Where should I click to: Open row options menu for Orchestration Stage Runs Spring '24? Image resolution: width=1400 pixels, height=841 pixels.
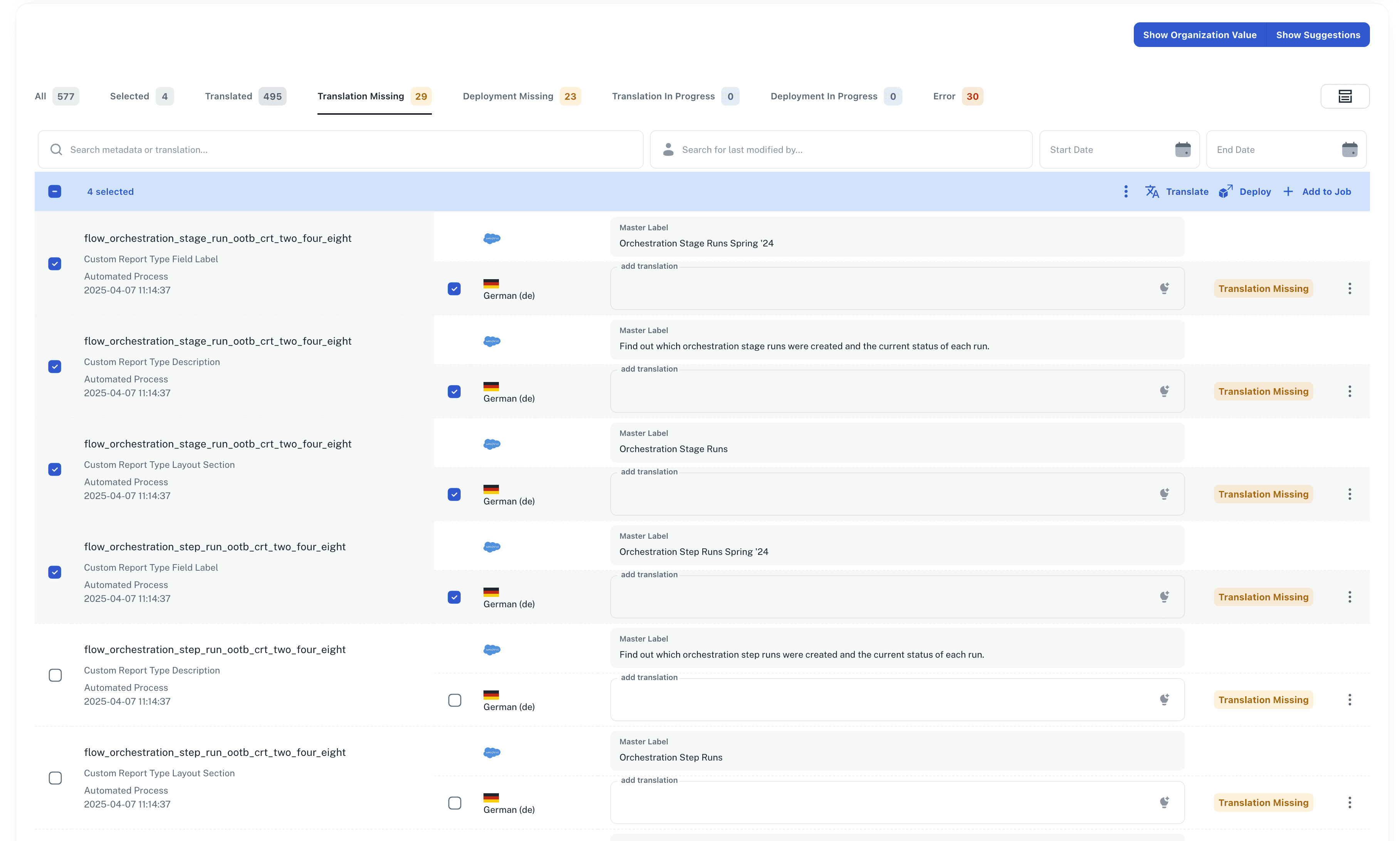(x=1350, y=288)
